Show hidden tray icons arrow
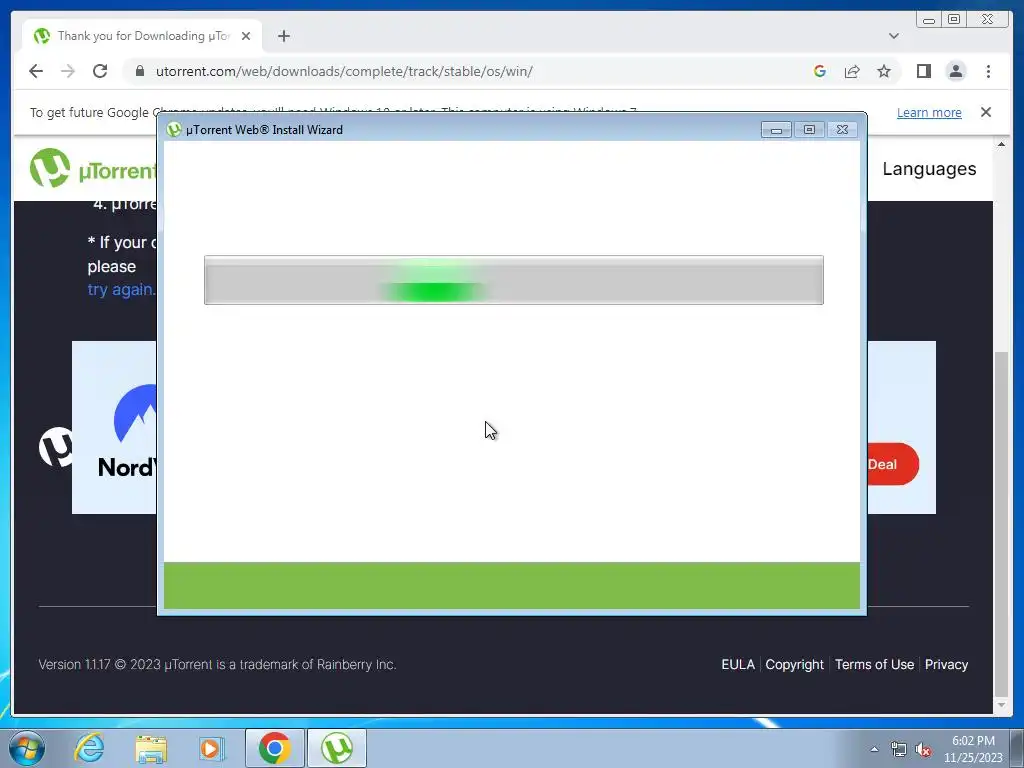1024x768 pixels. [874, 749]
